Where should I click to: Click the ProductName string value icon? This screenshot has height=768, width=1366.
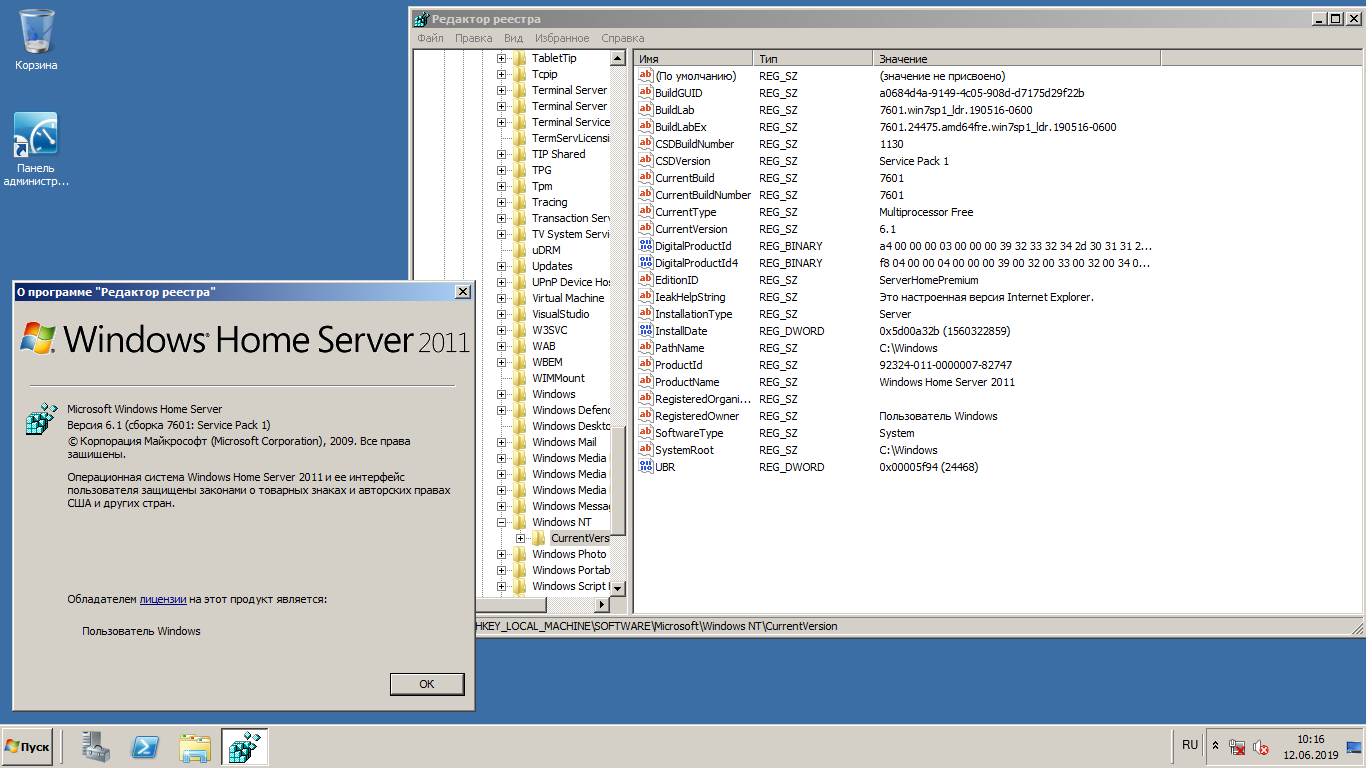tap(645, 382)
